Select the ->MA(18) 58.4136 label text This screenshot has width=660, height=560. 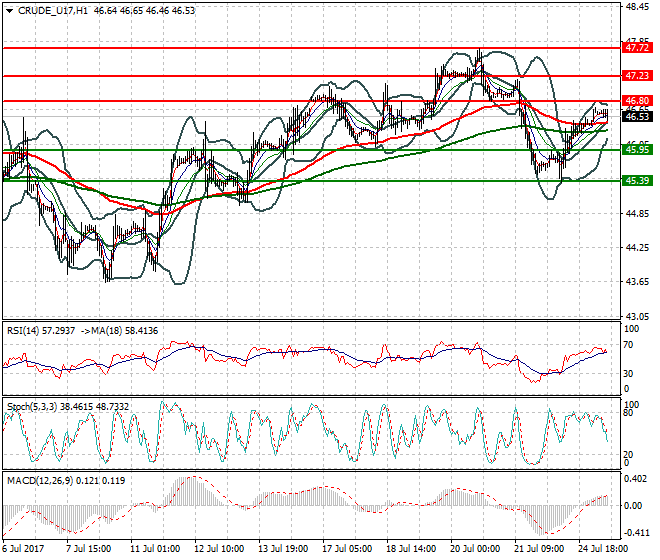tap(120, 331)
